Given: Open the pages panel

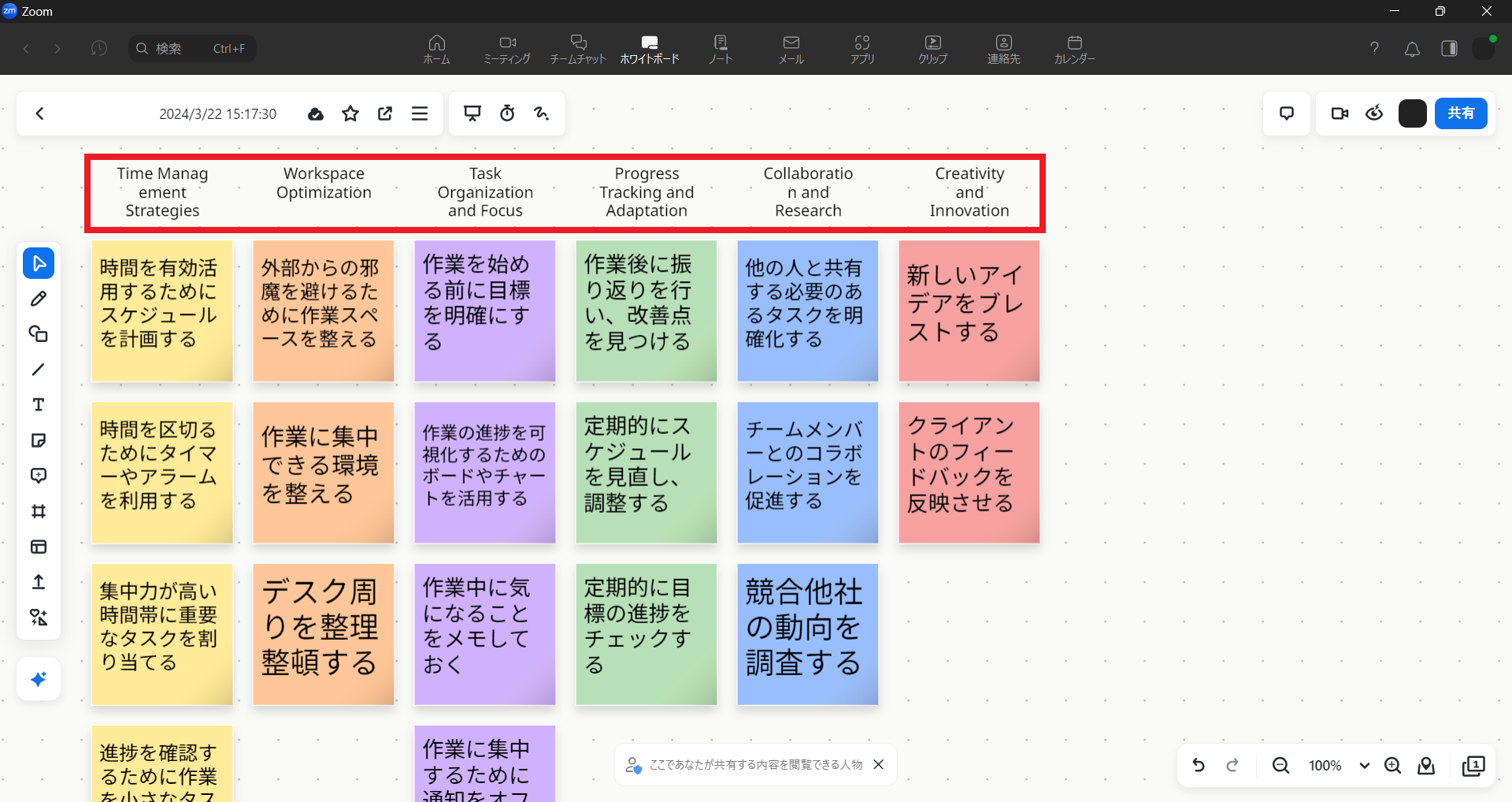Looking at the screenshot, I should tap(1473, 766).
